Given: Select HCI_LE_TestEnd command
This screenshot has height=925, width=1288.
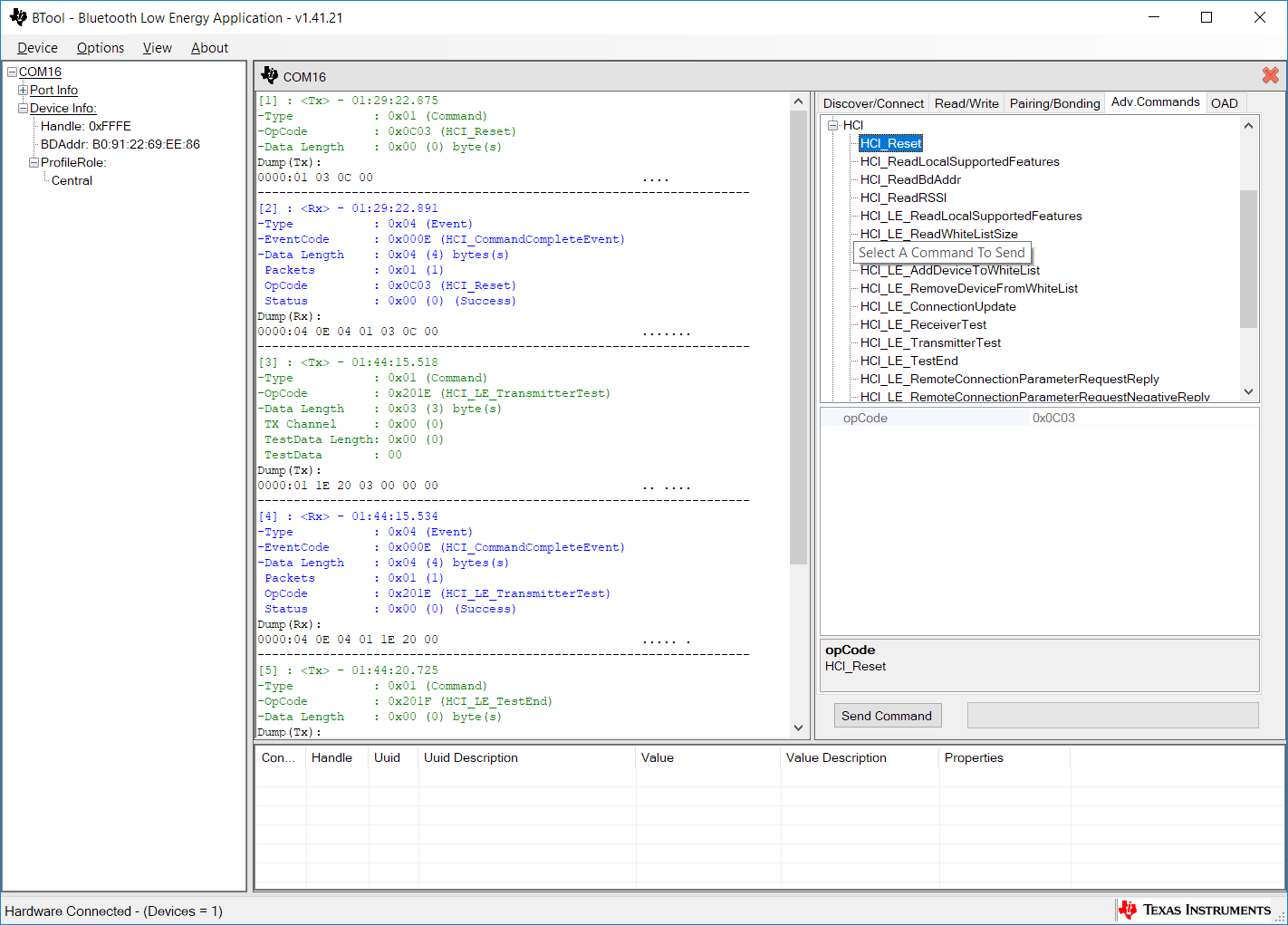Looking at the screenshot, I should click(908, 361).
